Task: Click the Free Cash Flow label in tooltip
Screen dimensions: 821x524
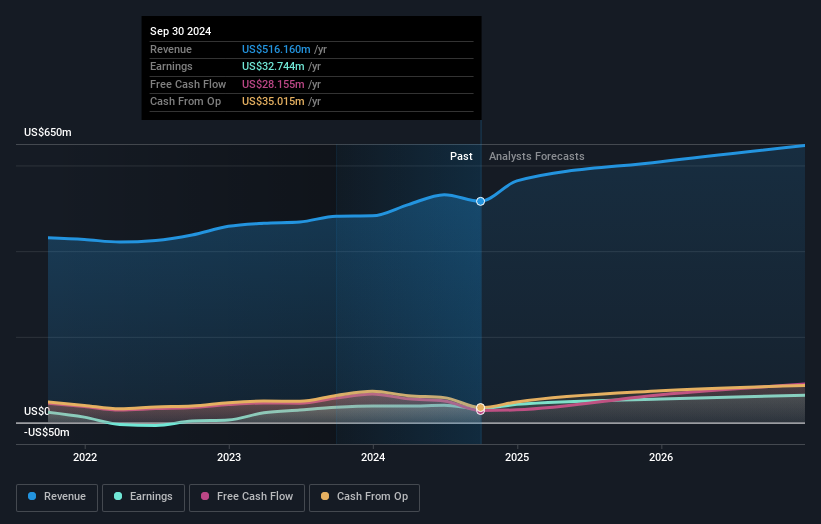Action: tap(188, 84)
